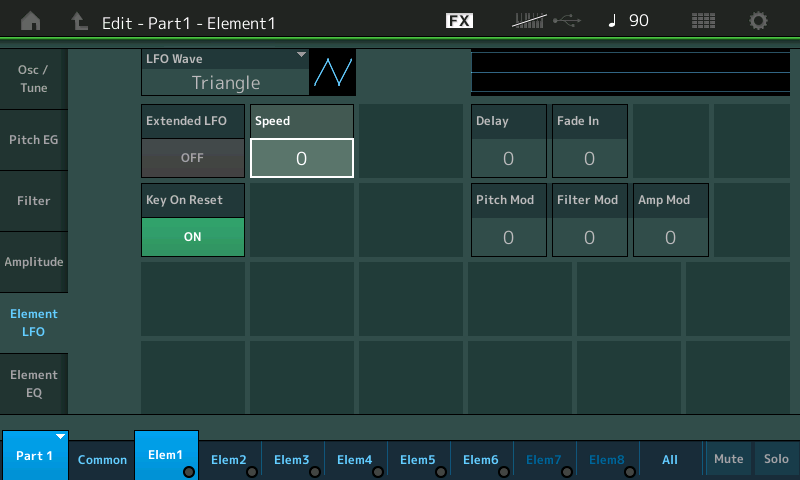The height and width of the screenshot is (480, 800).
Task: Open the LFO Wave dropdown
Action: pyautogui.click(x=224, y=73)
